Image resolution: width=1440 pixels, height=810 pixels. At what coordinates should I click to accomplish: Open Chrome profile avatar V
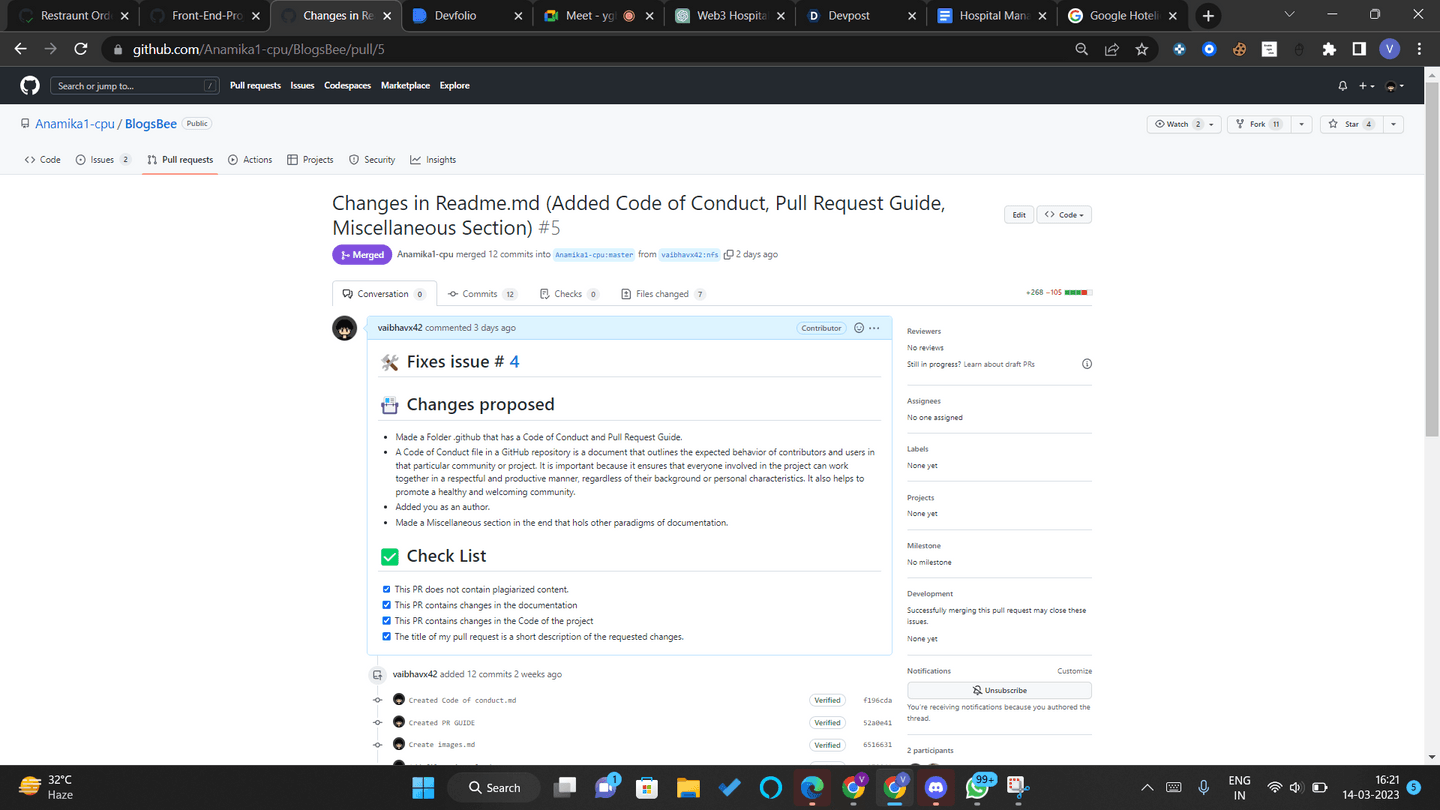point(1389,49)
